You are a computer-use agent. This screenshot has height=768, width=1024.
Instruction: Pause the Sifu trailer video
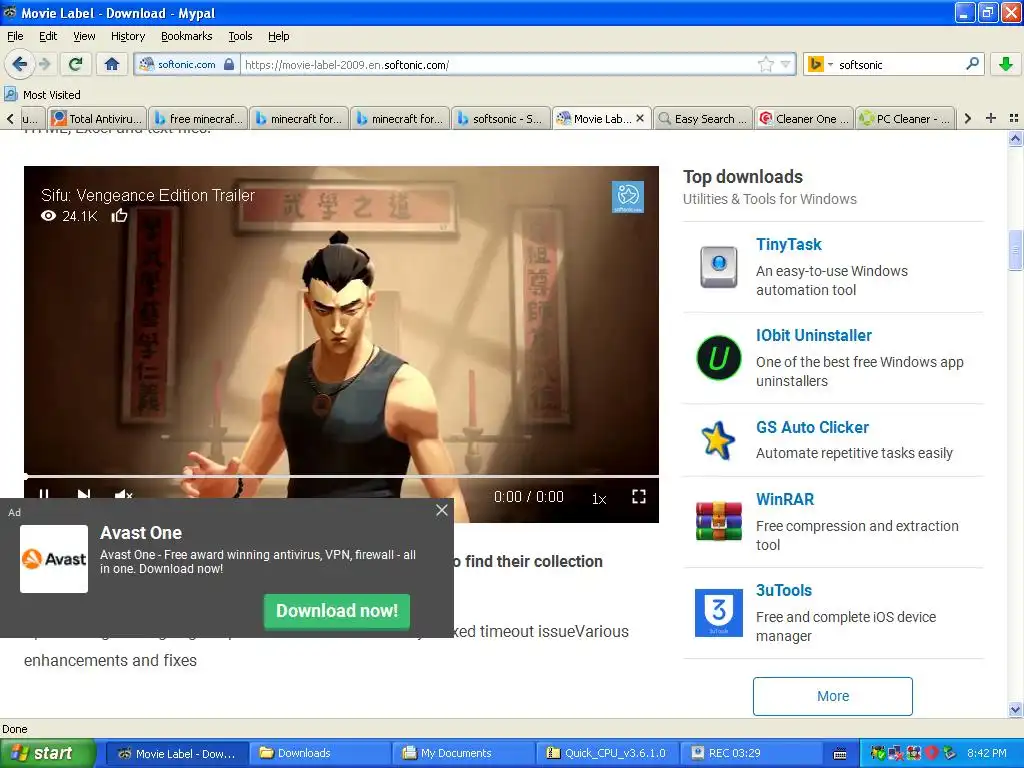pyautogui.click(x=44, y=494)
